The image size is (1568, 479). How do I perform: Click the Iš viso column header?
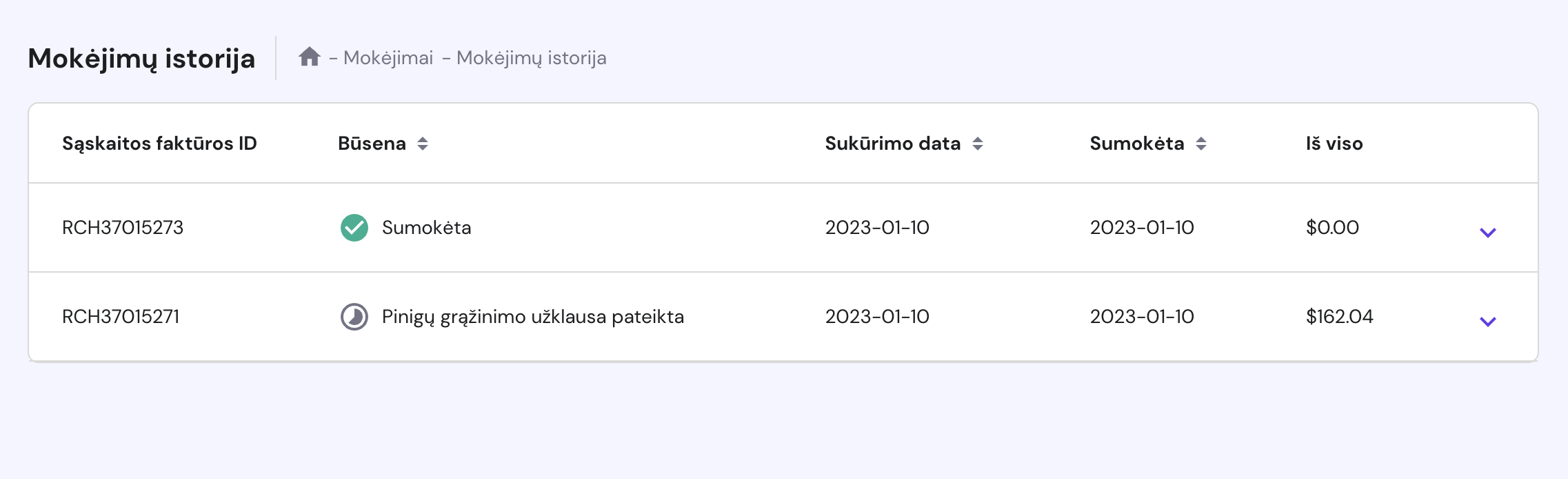click(x=1334, y=144)
